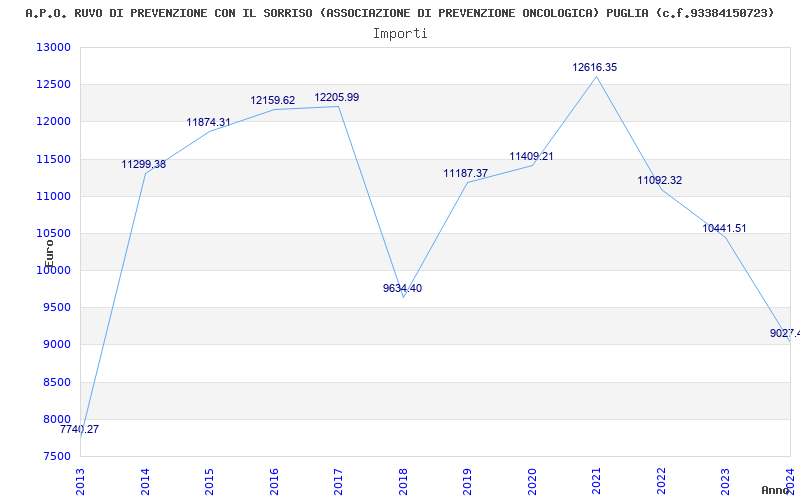Click x-axis year label 2021

(596, 481)
